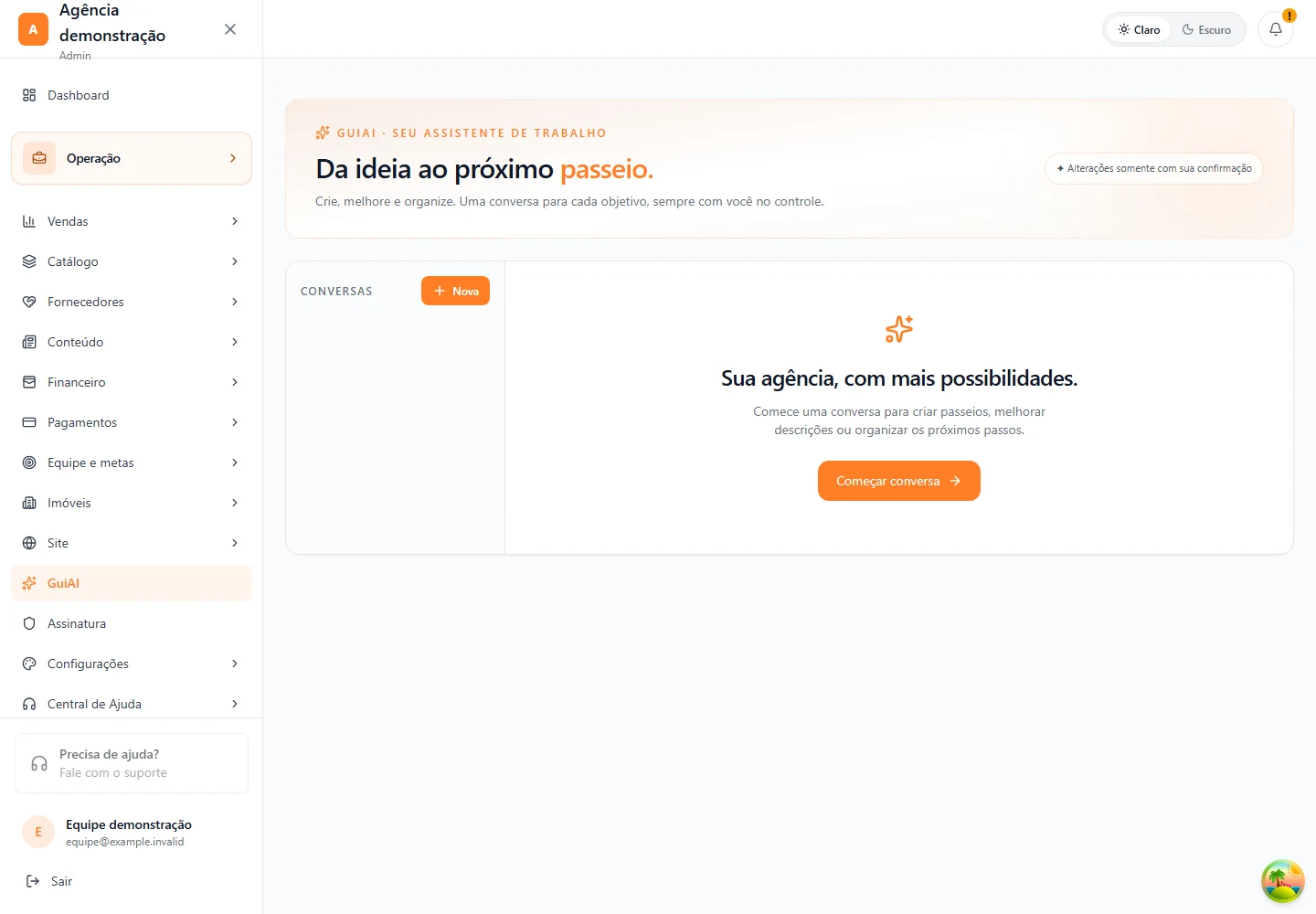This screenshot has height=914, width=1316.
Task: Close the sidebar with X button
Action: [x=230, y=29]
